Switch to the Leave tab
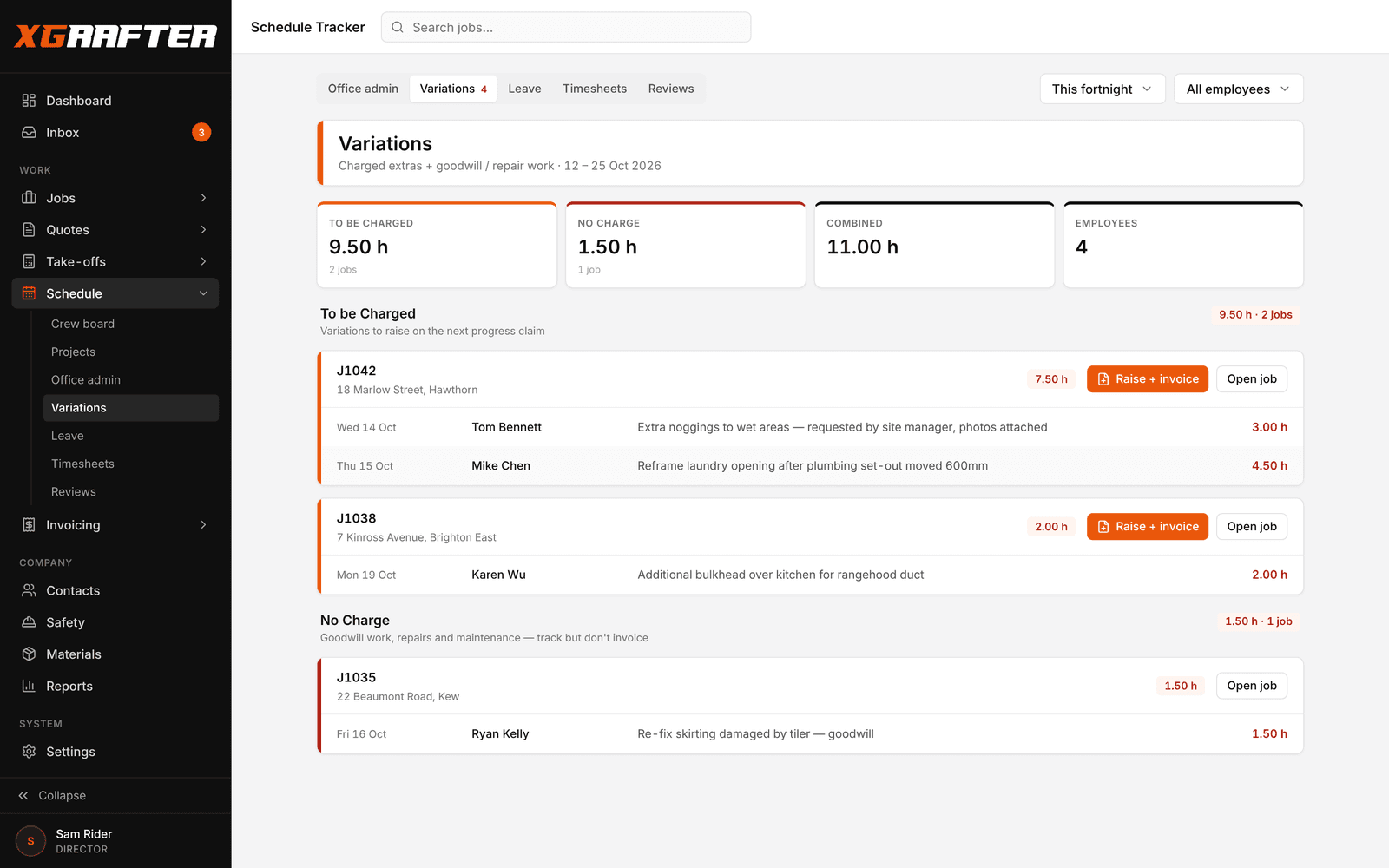1389x868 pixels. click(x=524, y=89)
